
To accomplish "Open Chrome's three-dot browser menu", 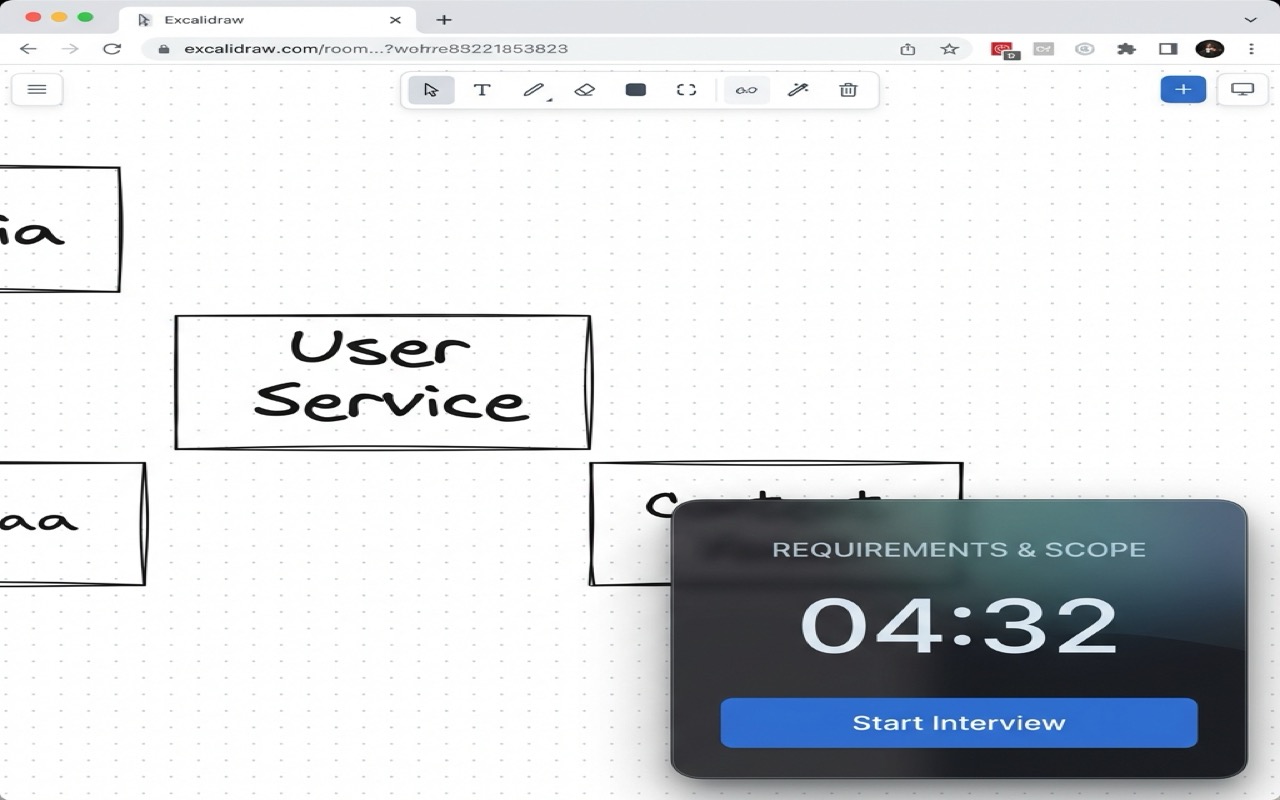I will point(1251,48).
